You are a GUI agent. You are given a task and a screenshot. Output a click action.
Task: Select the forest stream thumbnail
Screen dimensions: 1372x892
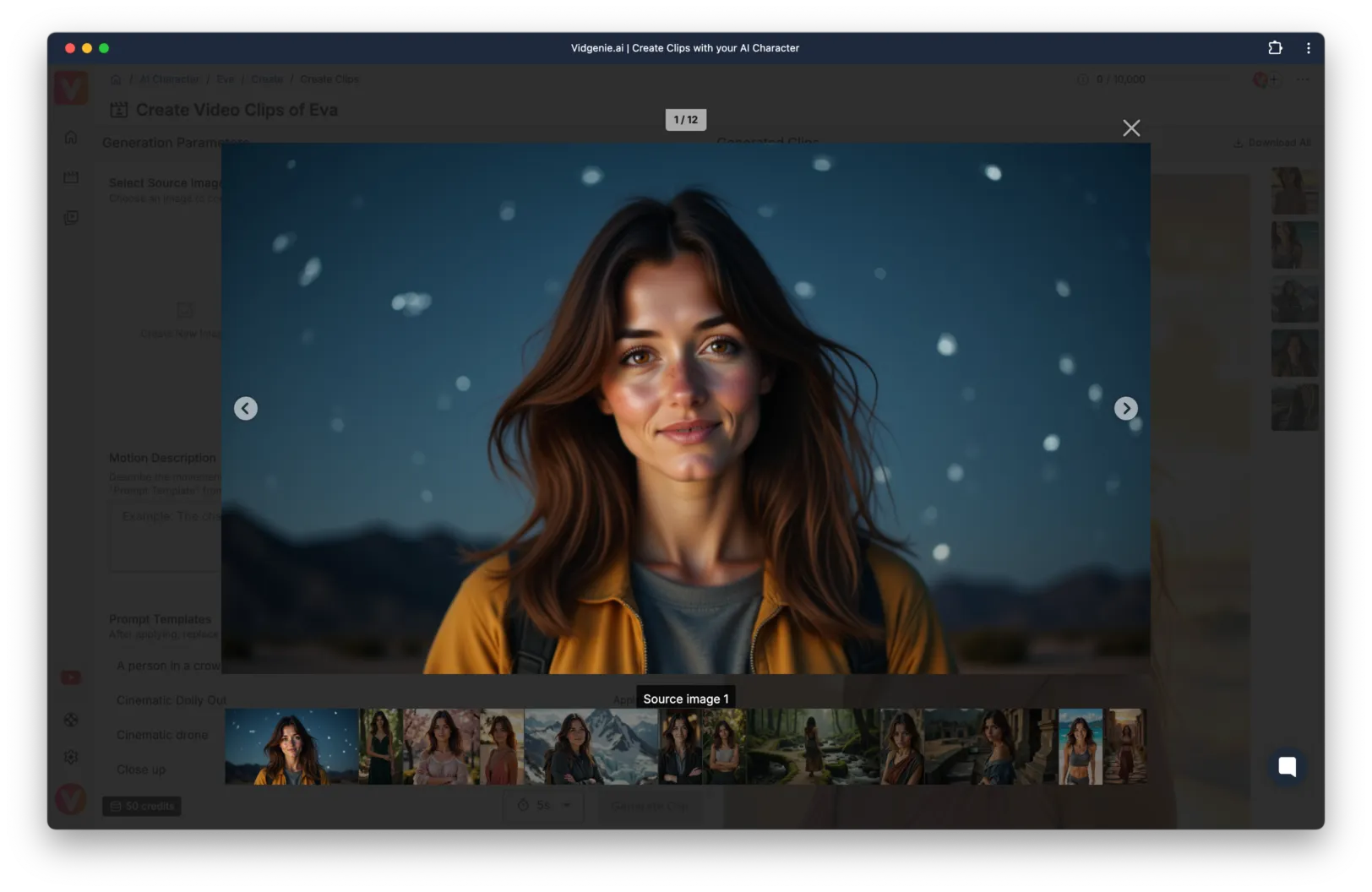click(813, 747)
